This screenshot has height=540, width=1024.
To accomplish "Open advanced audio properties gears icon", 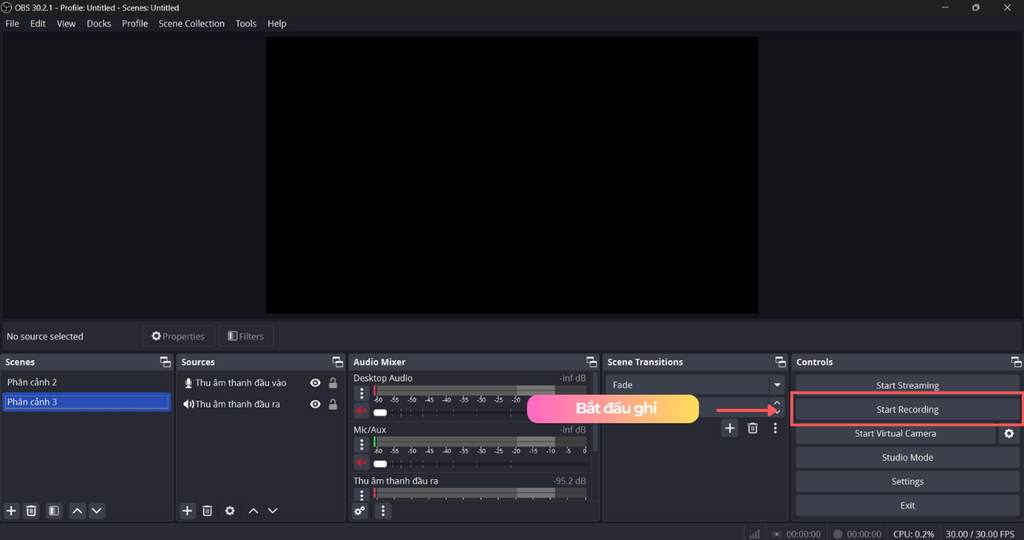I will tap(360, 510).
